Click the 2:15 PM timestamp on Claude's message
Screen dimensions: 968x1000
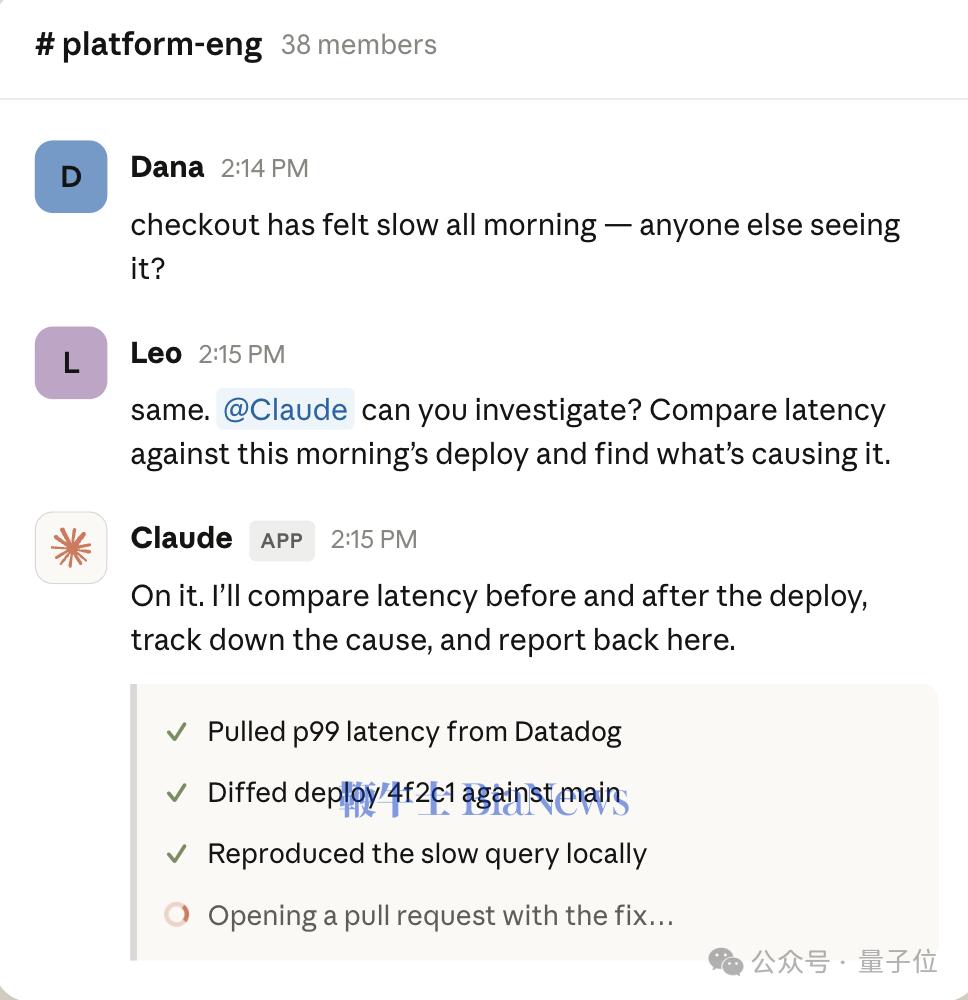coord(374,540)
